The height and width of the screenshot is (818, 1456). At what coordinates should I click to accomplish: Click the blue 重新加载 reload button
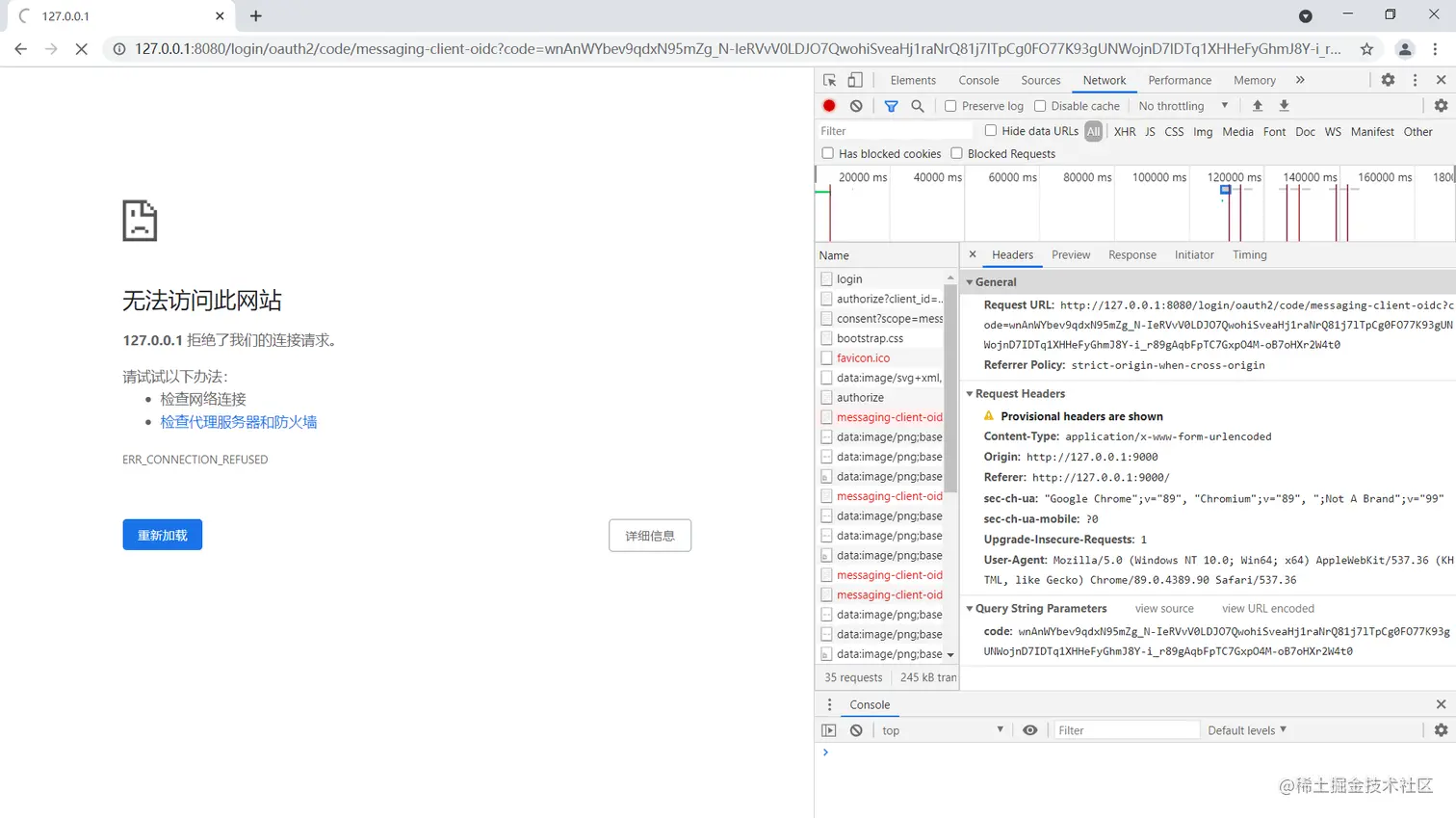(163, 535)
